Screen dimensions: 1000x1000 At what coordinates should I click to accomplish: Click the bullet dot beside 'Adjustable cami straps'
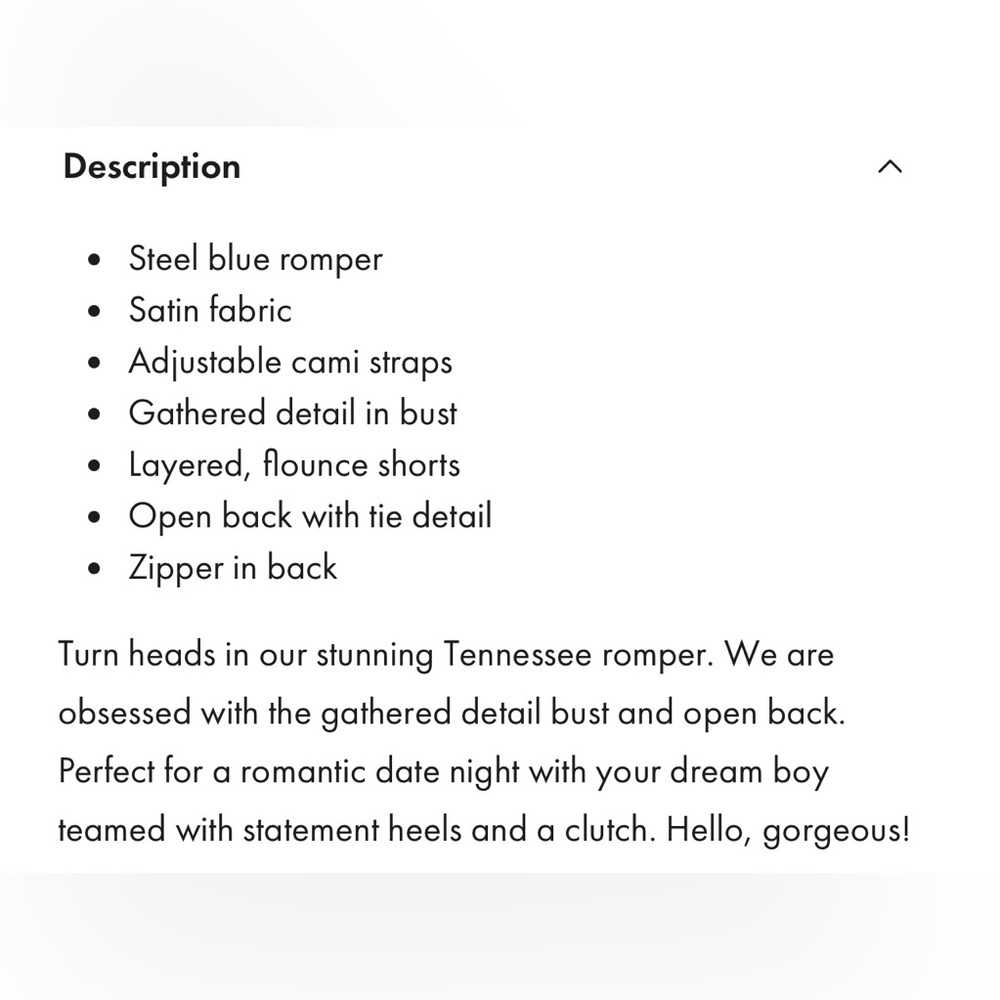point(94,362)
